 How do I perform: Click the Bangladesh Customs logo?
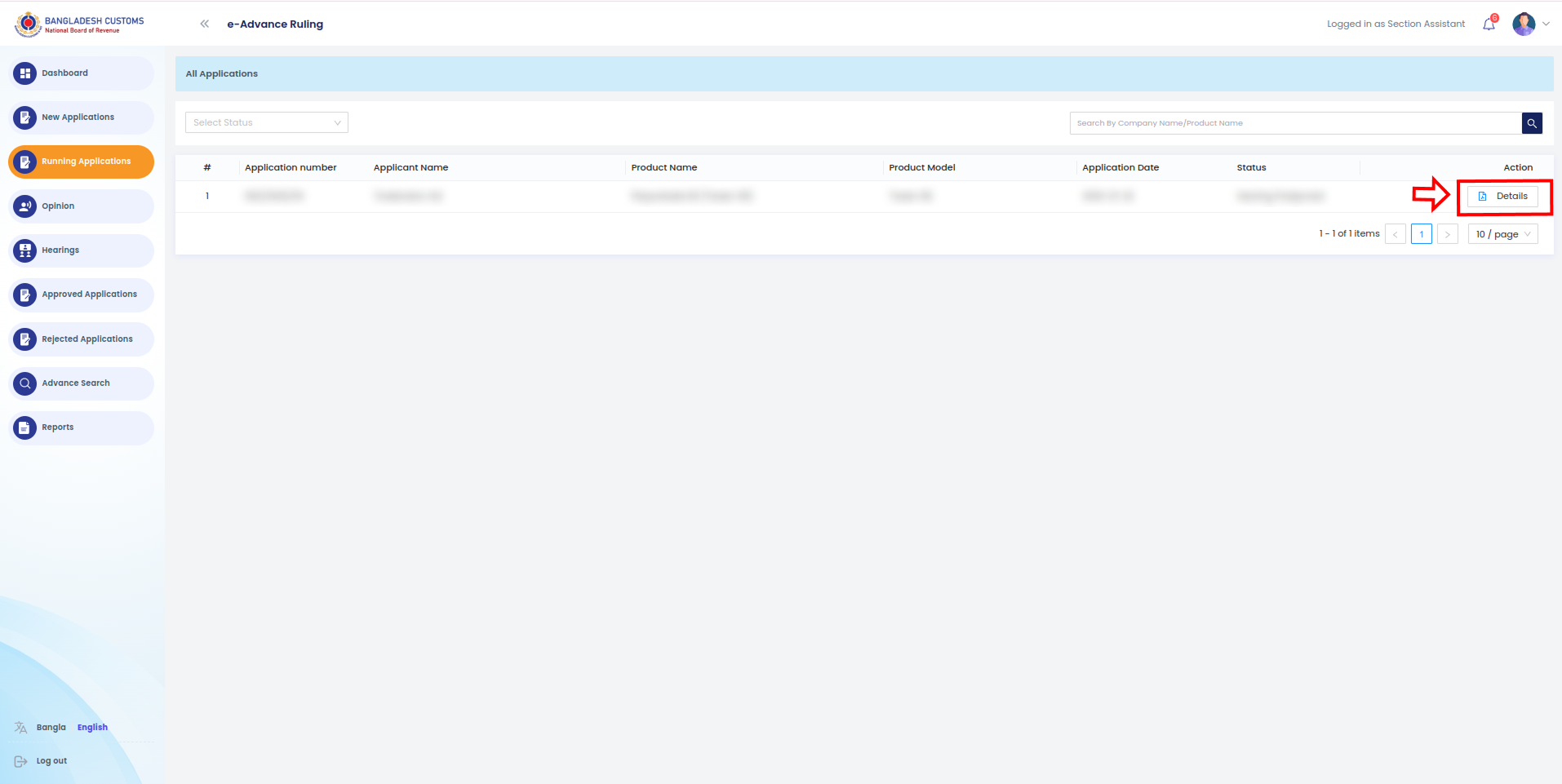79,24
